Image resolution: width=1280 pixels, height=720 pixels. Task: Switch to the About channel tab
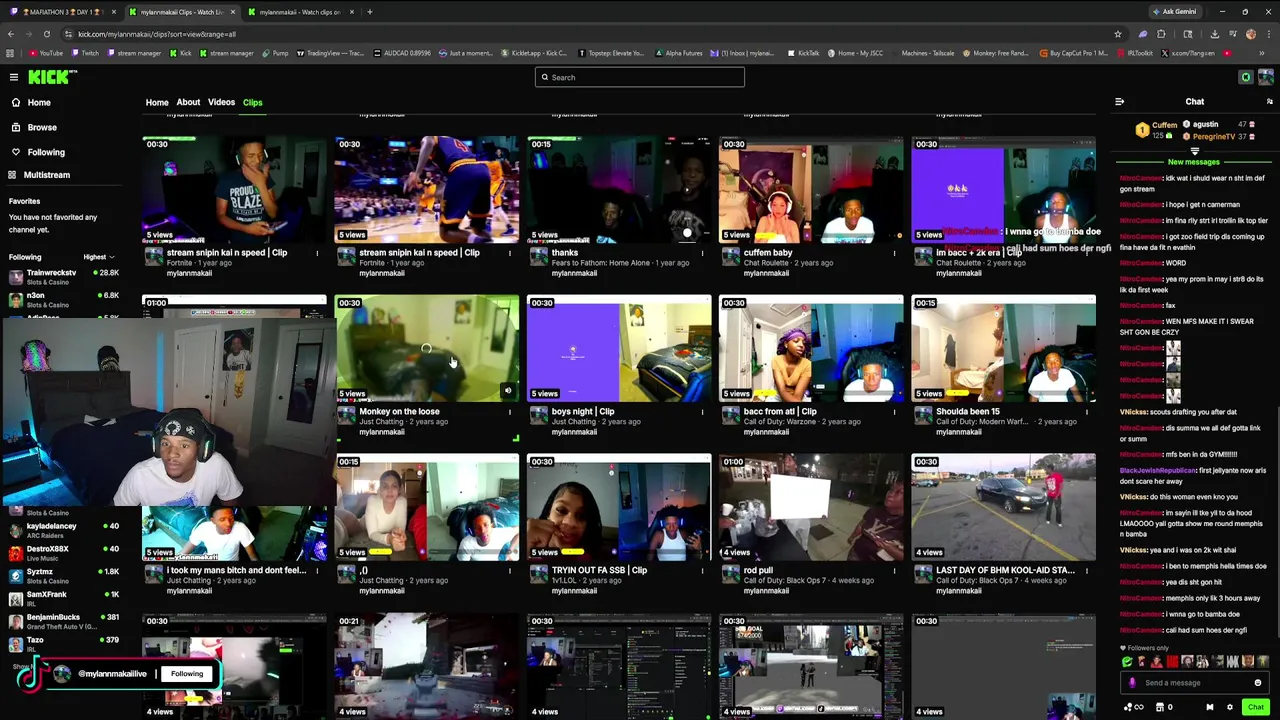pyautogui.click(x=188, y=102)
